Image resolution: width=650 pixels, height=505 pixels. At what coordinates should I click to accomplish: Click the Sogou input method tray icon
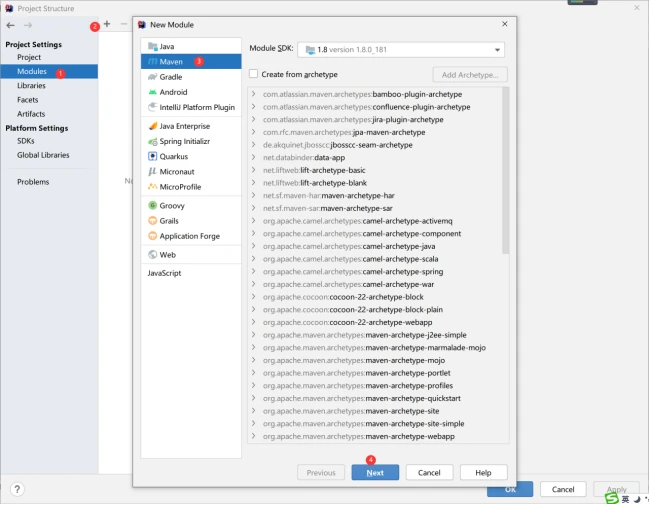[612, 498]
